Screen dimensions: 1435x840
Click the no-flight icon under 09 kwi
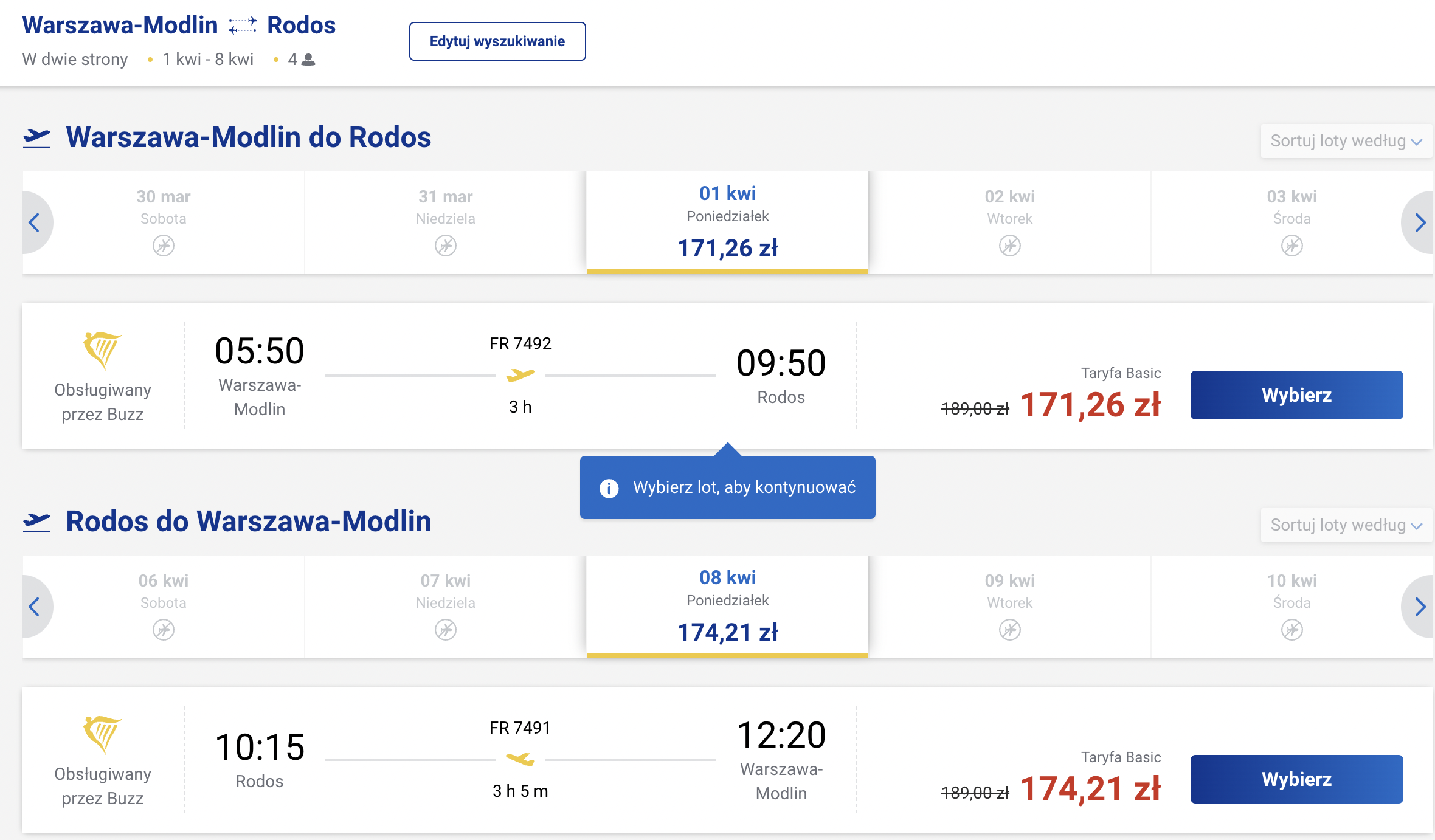click(1010, 630)
